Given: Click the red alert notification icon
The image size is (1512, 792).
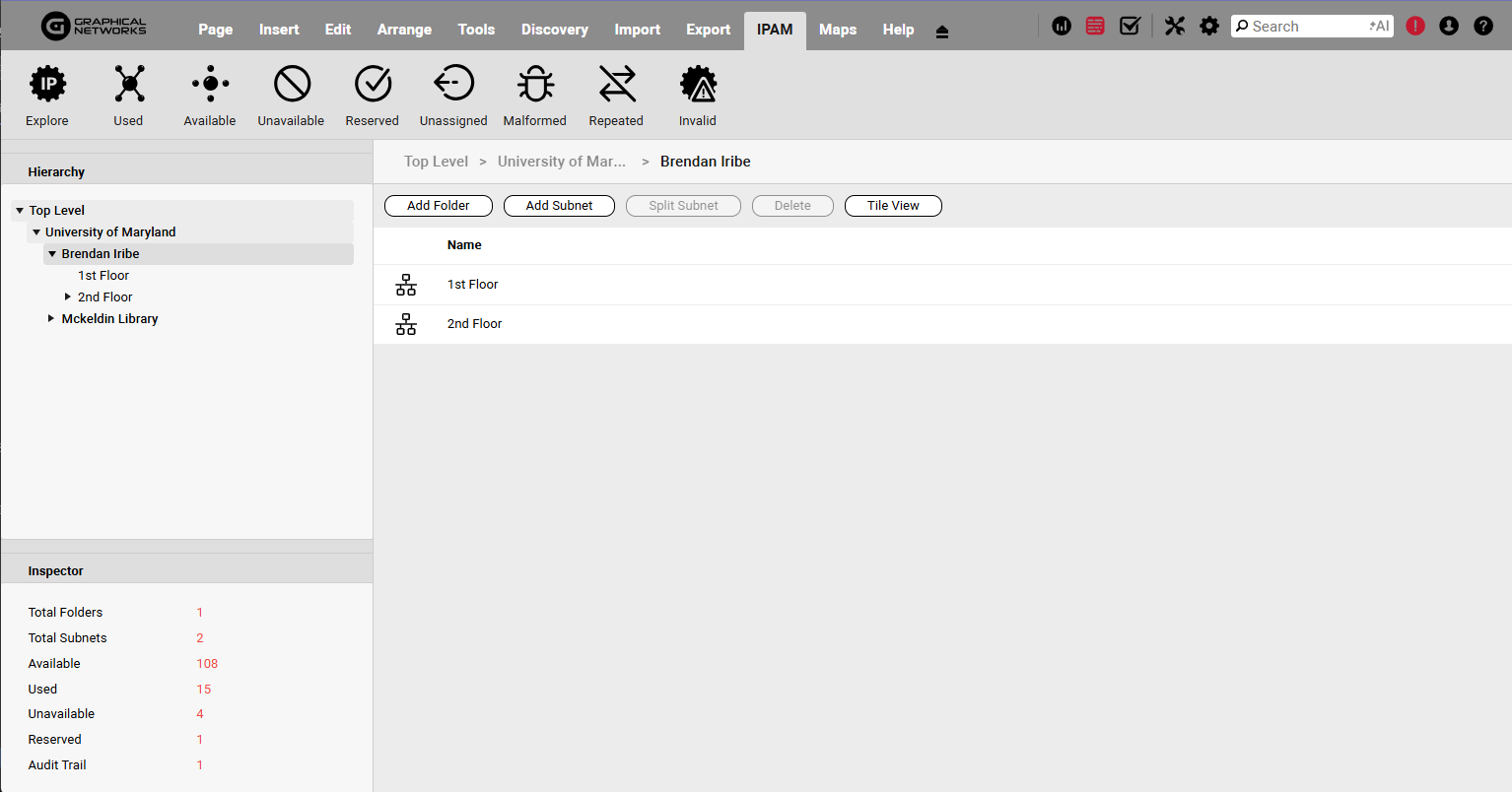Looking at the screenshot, I should pyautogui.click(x=1415, y=27).
